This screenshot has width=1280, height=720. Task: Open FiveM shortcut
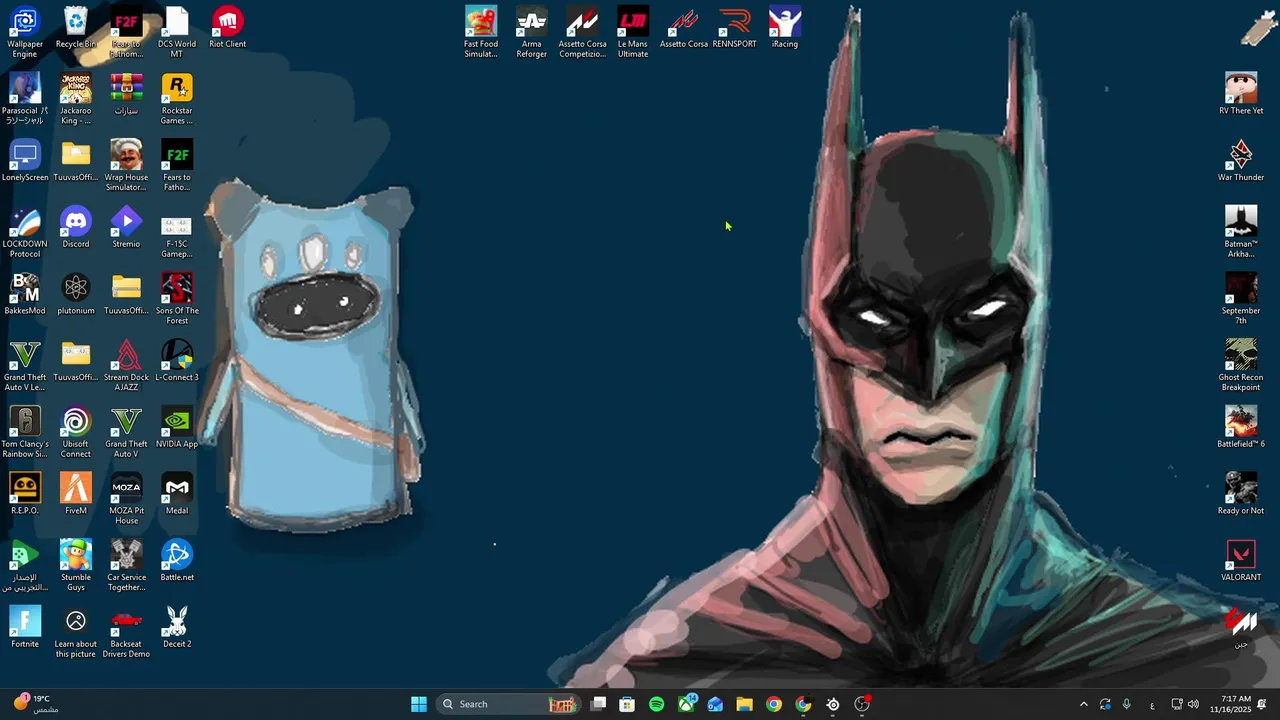tap(76, 494)
